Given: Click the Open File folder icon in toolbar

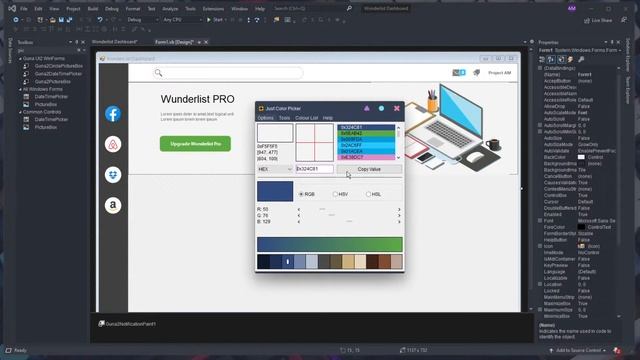Looking at the screenshot, I should pyautogui.click(x=53, y=20).
